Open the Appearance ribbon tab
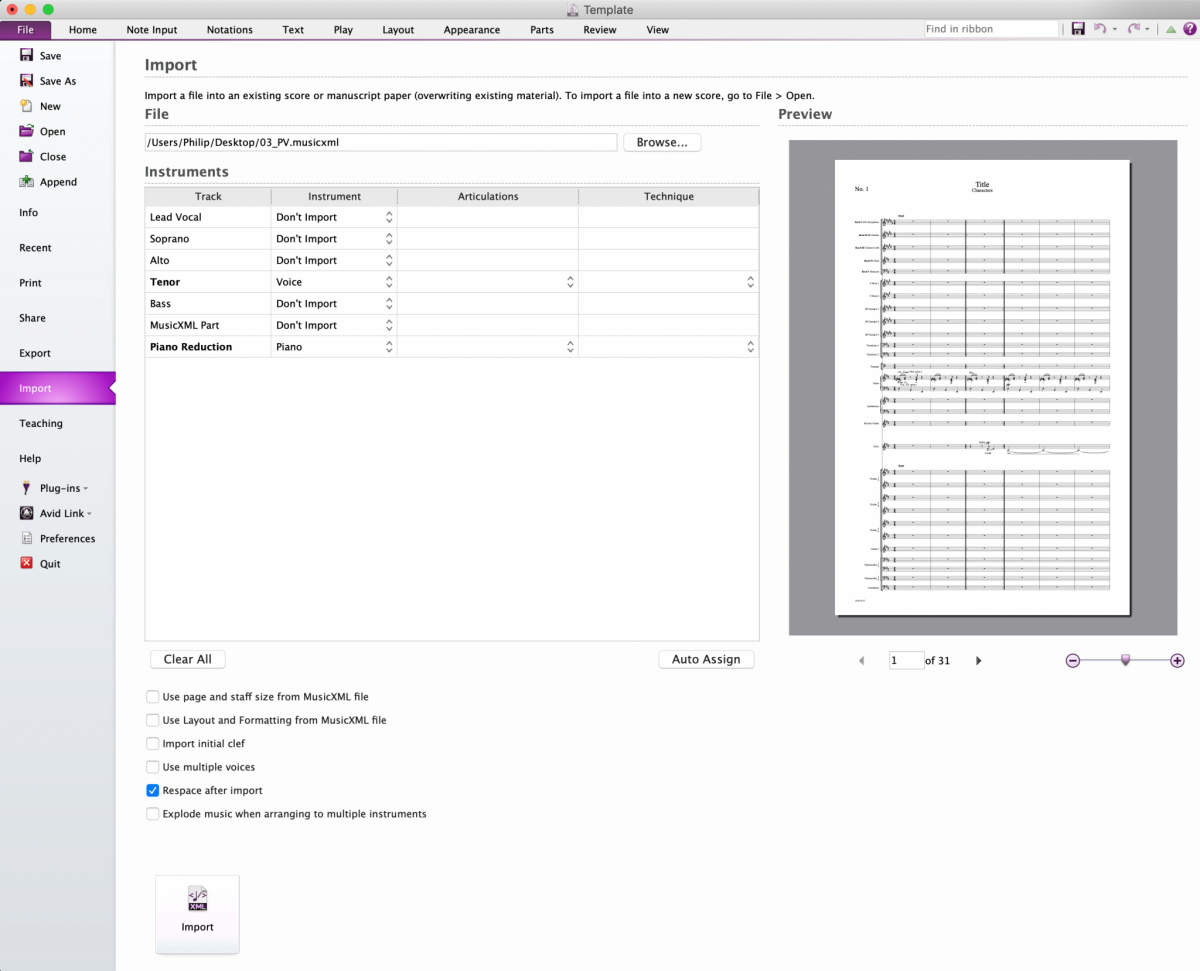 pyautogui.click(x=472, y=30)
